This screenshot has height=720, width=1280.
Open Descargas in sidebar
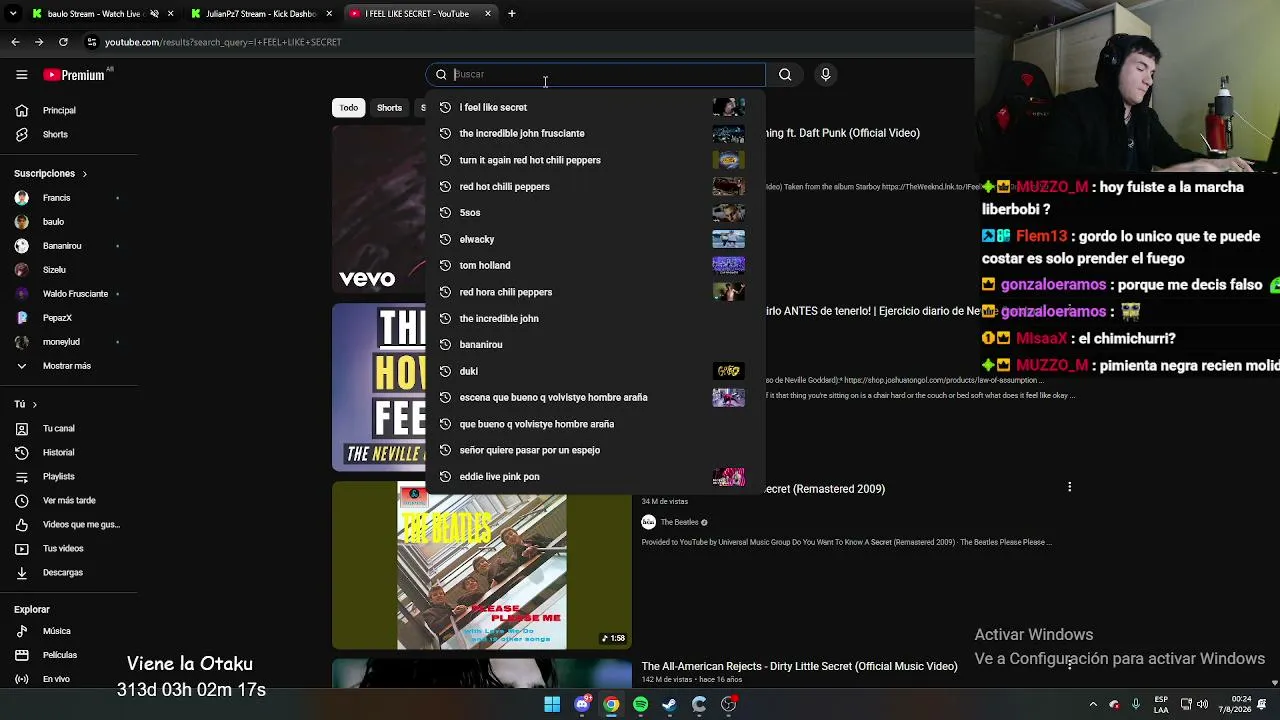tap(60, 572)
